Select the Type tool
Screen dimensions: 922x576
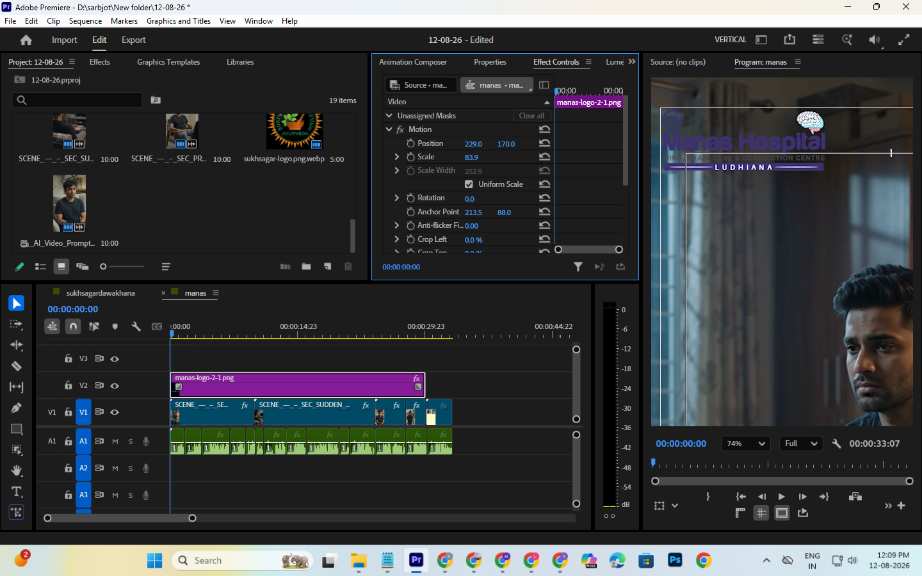click(x=16, y=491)
